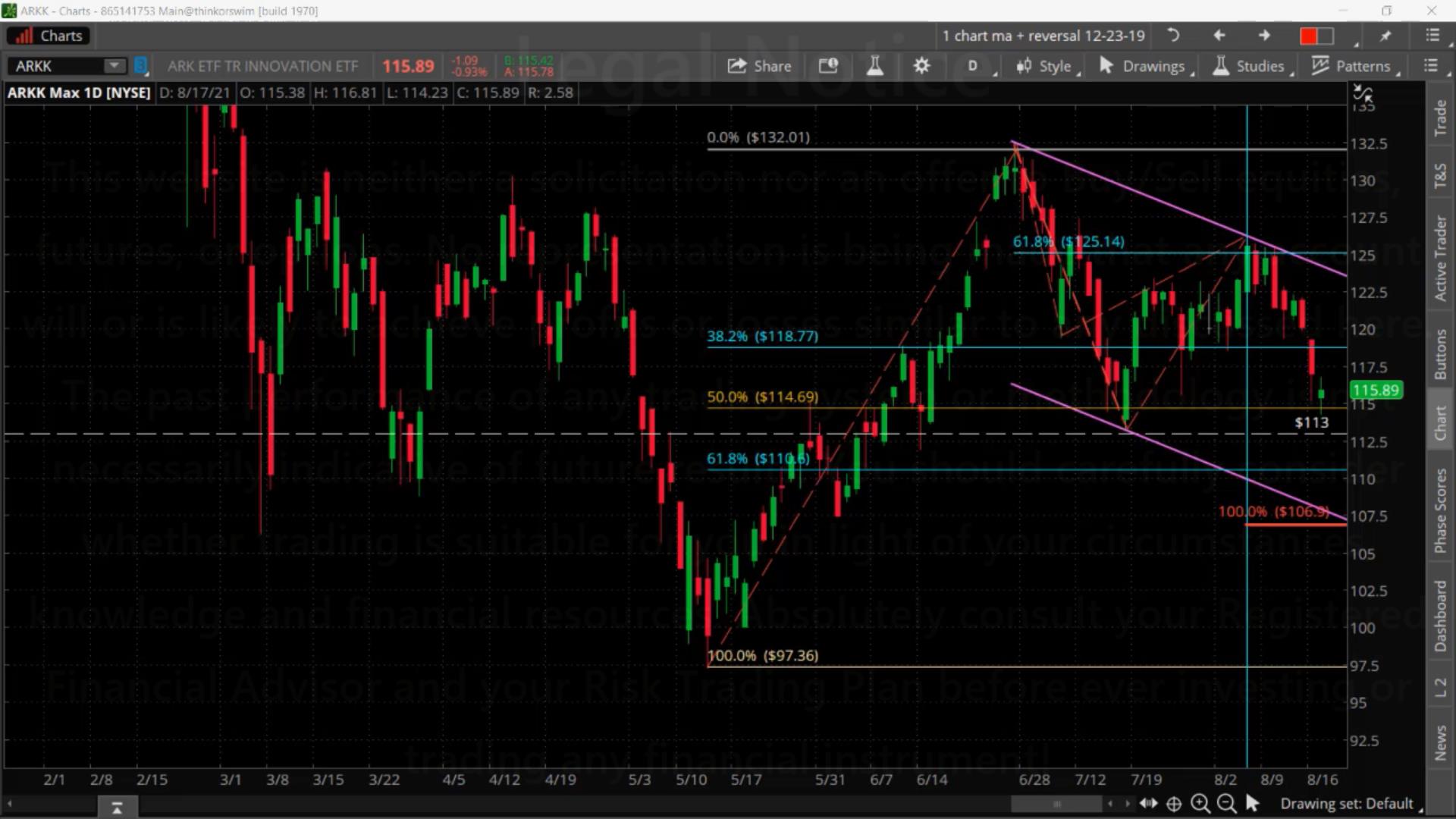1456x819 pixels.
Task: Click 'ARK ETF TR INNOVATION ETF' description
Action: [262, 66]
